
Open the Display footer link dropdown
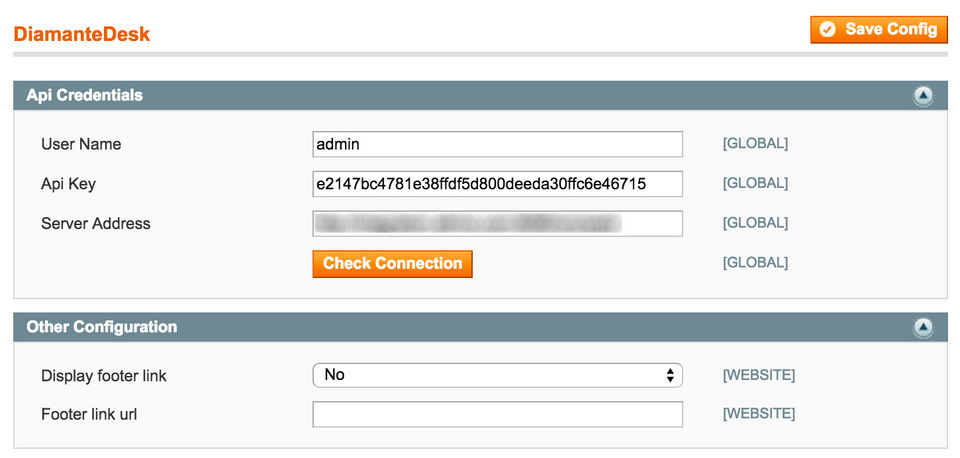tap(497, 375)
